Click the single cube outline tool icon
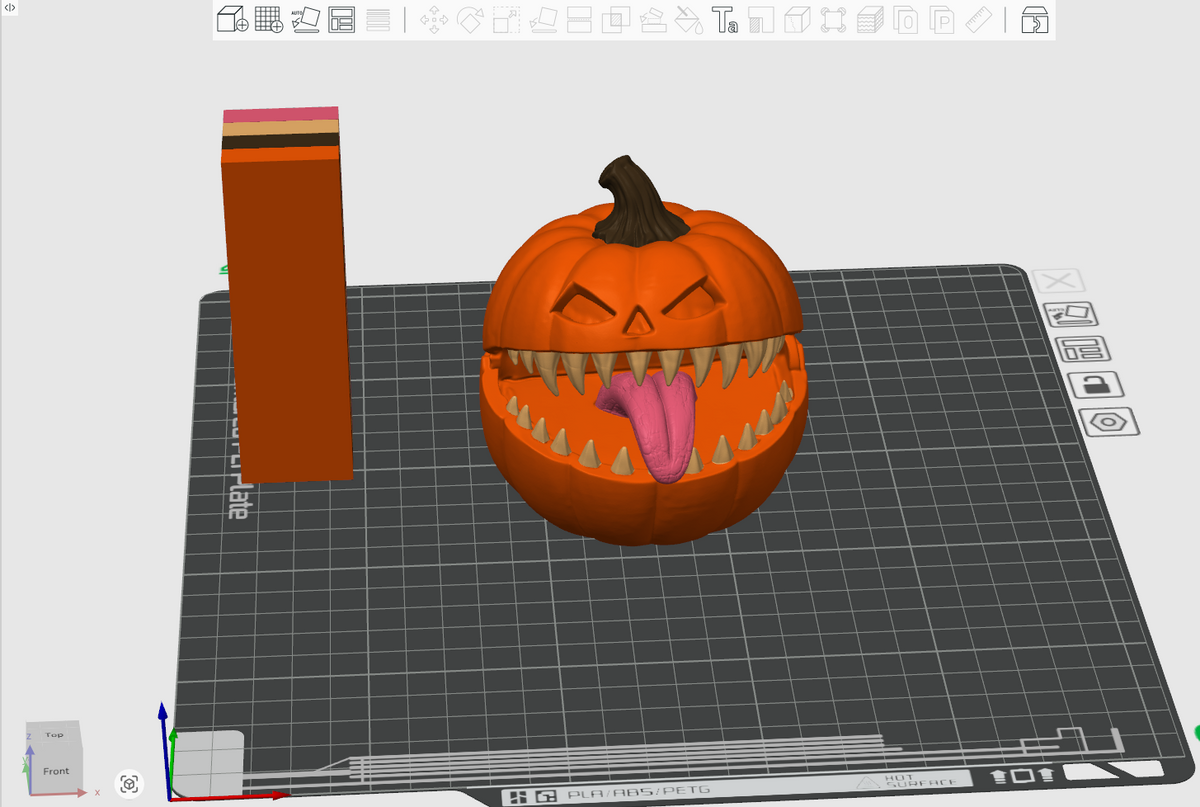This screenshot has height=807, width=1200. (x=797, y=20)
